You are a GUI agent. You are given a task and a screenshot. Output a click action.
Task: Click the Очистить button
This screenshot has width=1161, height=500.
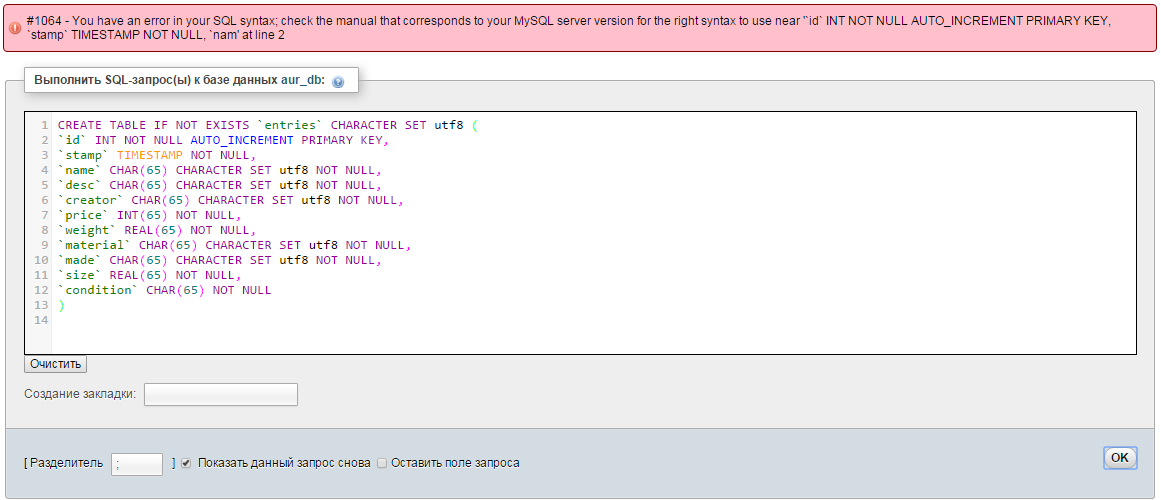pyautogui.click(x=56, y=364)
